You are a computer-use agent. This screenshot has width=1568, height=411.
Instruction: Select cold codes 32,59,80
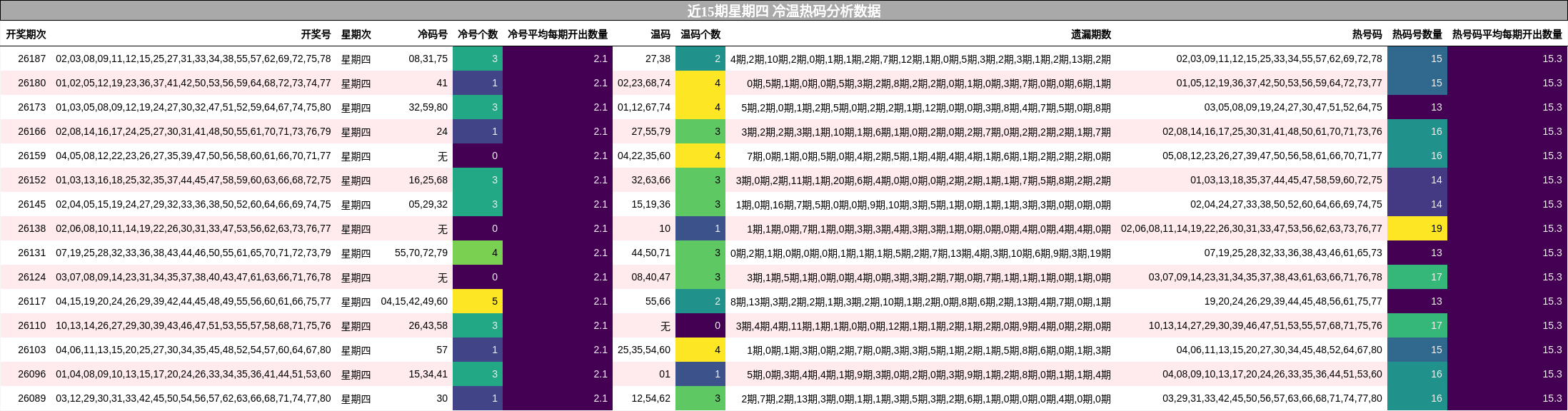pyautogui.click(x=428, y=107)
